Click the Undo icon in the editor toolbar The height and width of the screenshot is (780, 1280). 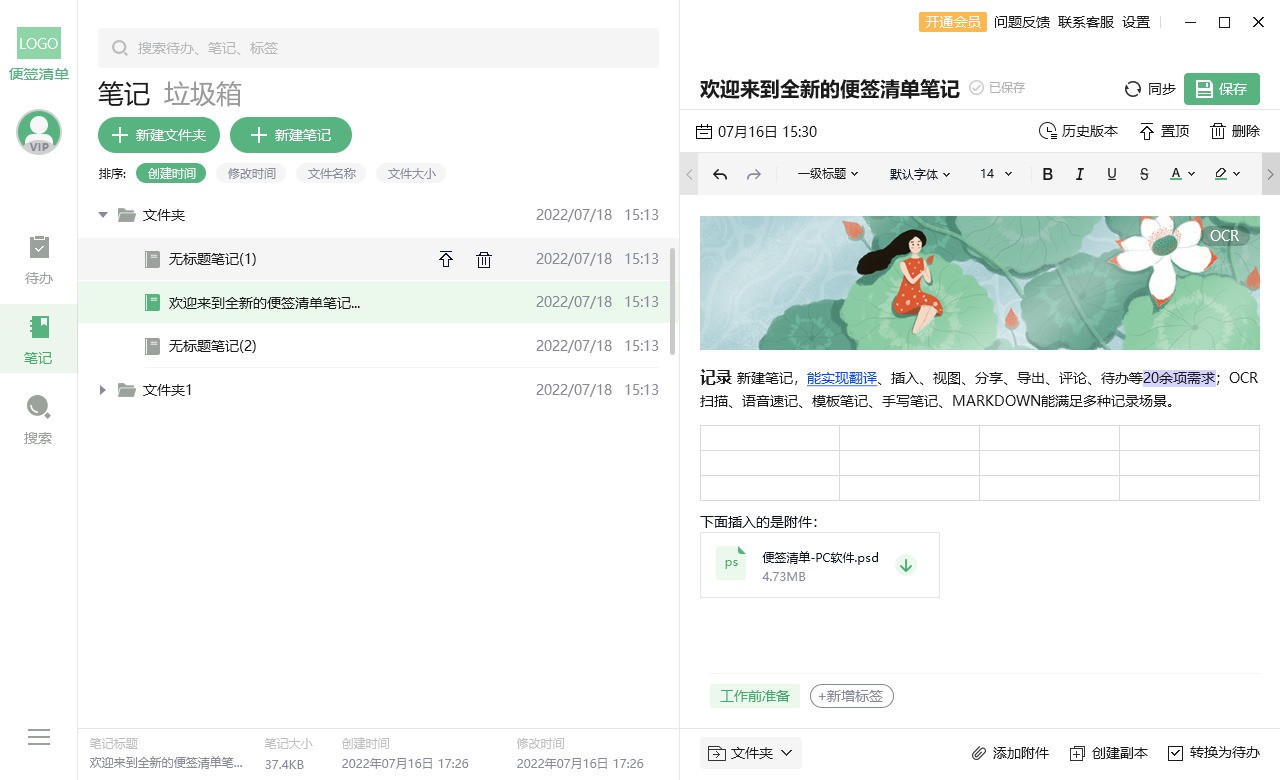(x=720, y=173)
